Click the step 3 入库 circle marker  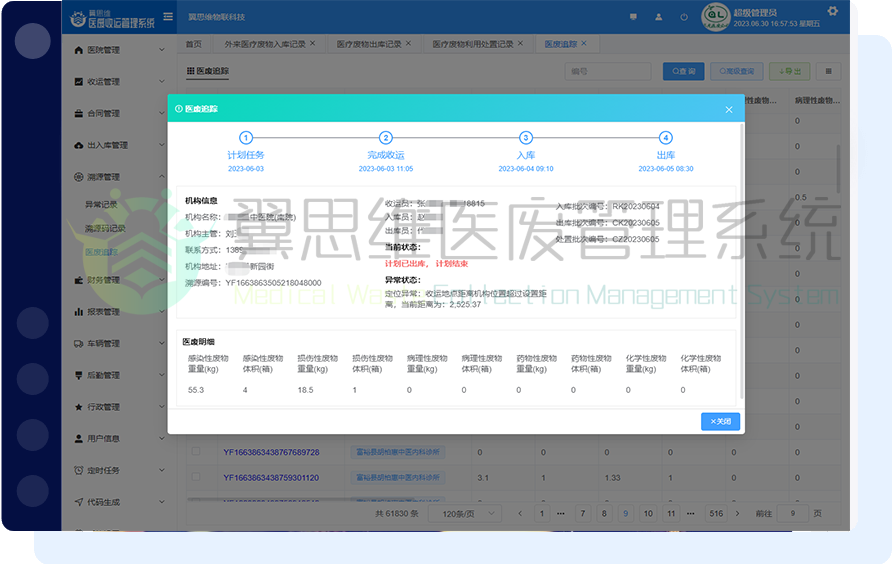pyautogui.click(x=526, y=138)
